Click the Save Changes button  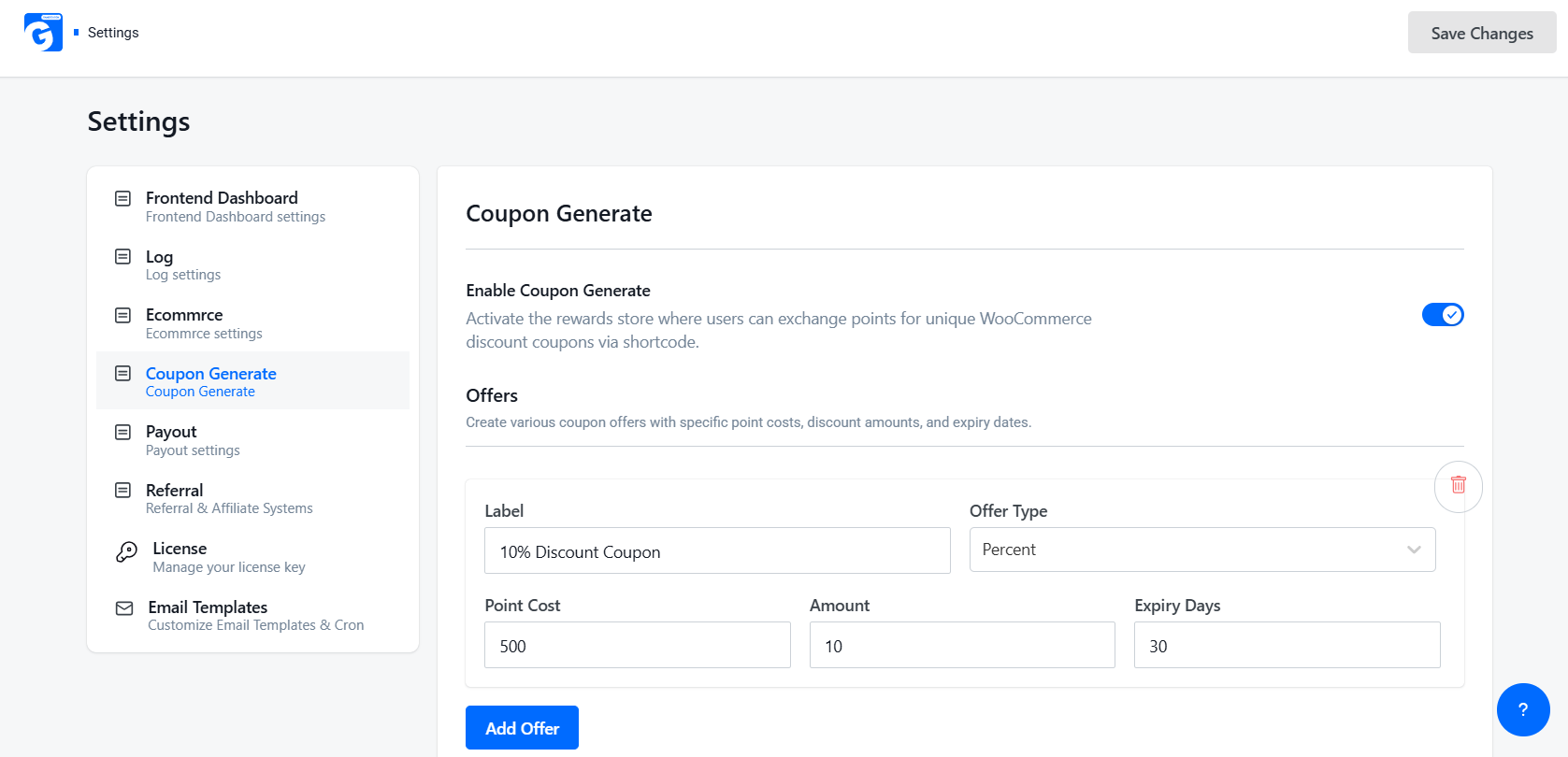coord(1482,33)
